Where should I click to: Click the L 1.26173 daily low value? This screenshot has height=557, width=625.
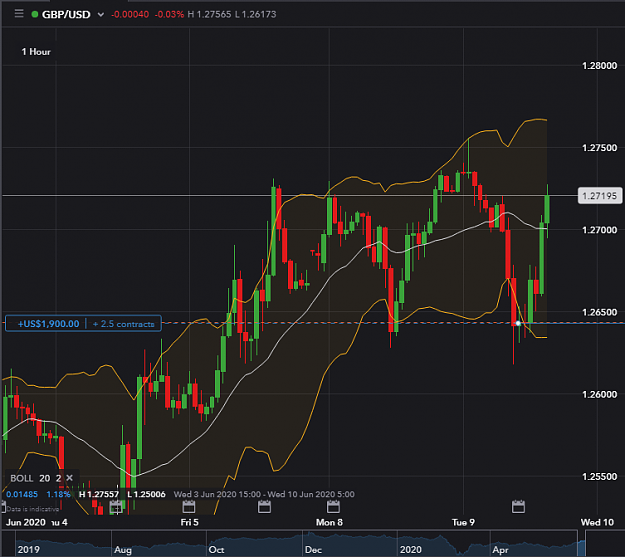[256, 15]
